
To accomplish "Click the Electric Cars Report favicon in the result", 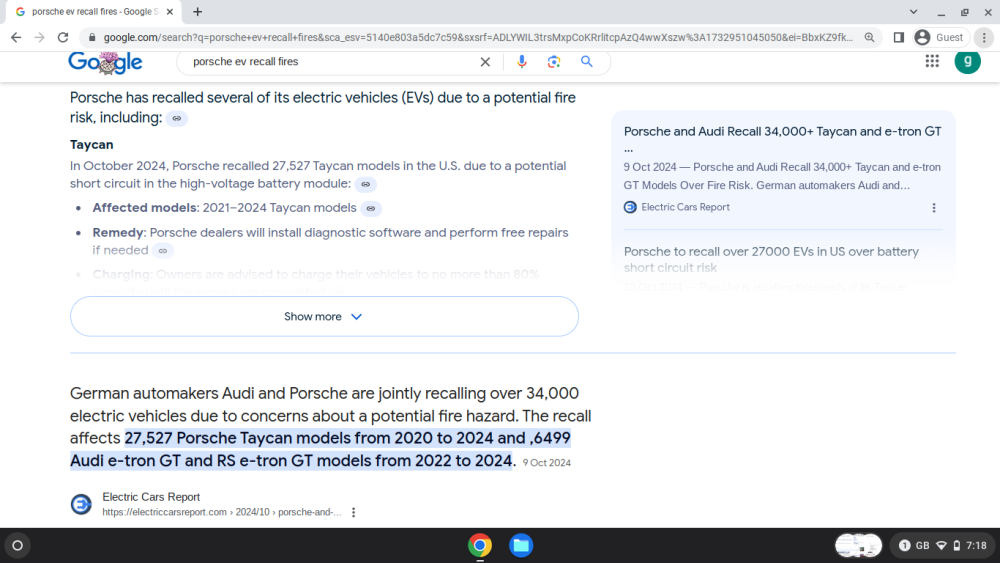I will tap(81, 504).
